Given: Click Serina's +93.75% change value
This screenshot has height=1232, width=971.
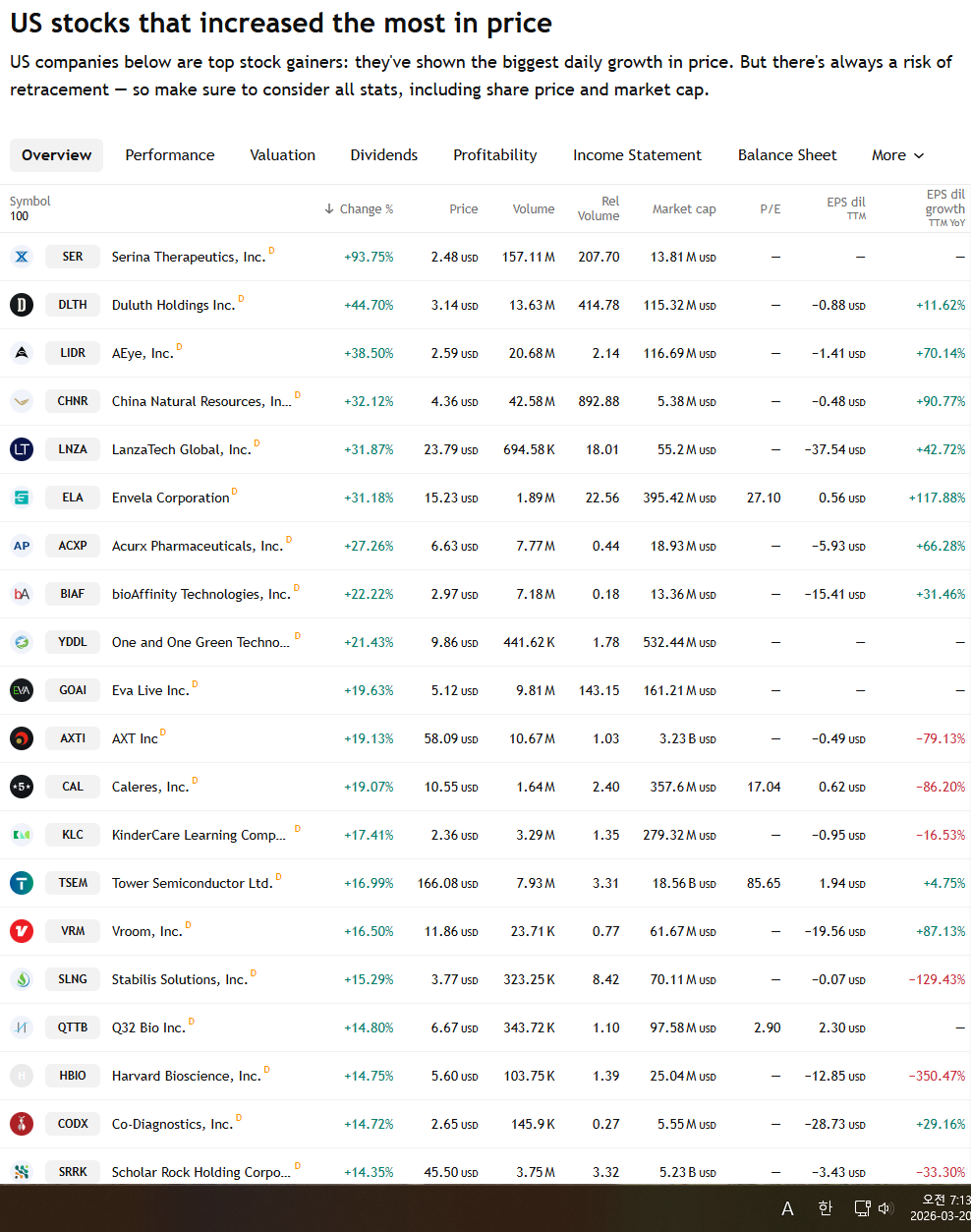Looking at the screenshot, I should point(369,257).
